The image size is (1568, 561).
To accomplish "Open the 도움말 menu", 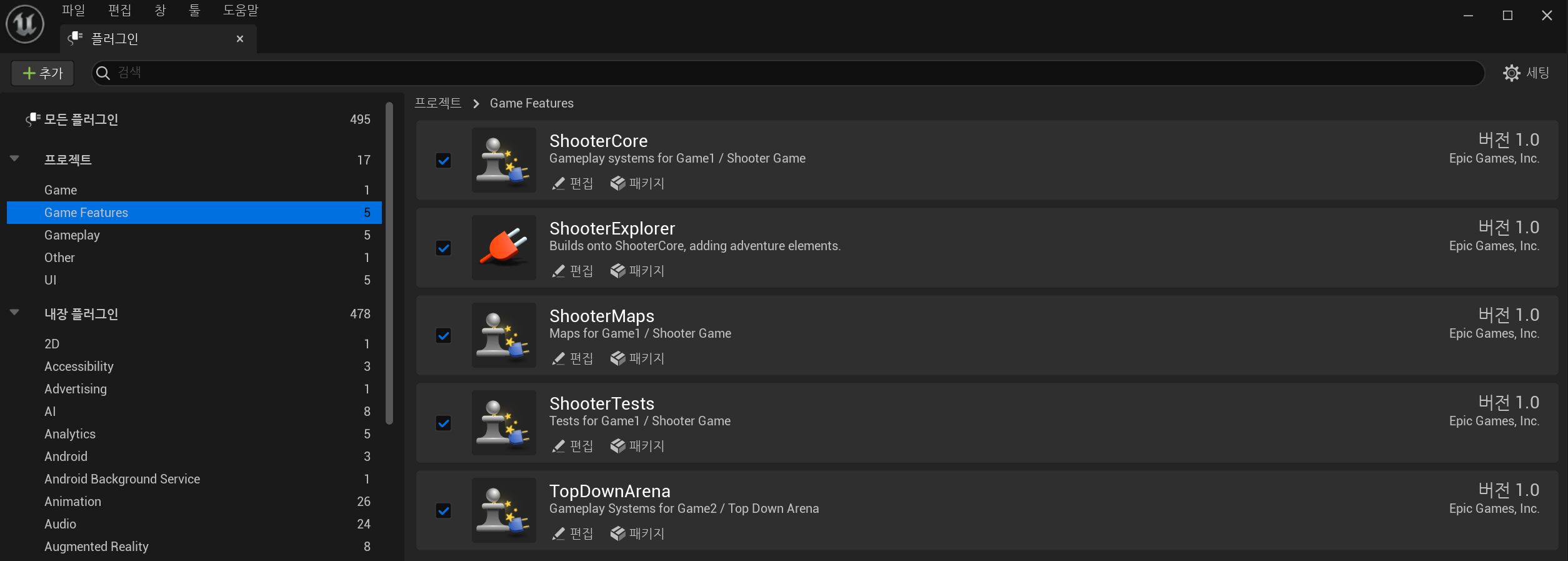I will click(x=241, y=11).
